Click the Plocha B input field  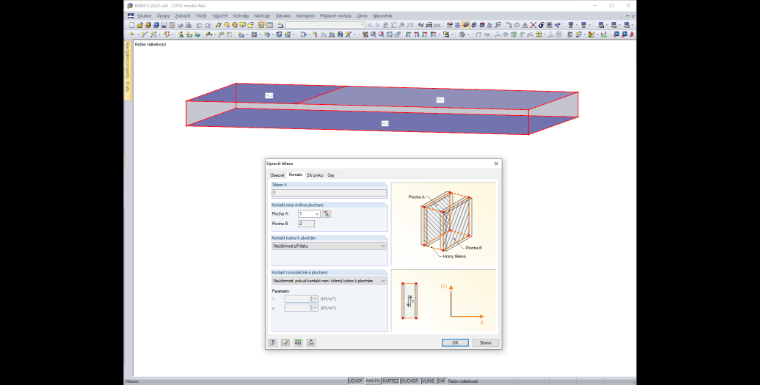click(306, 224)
